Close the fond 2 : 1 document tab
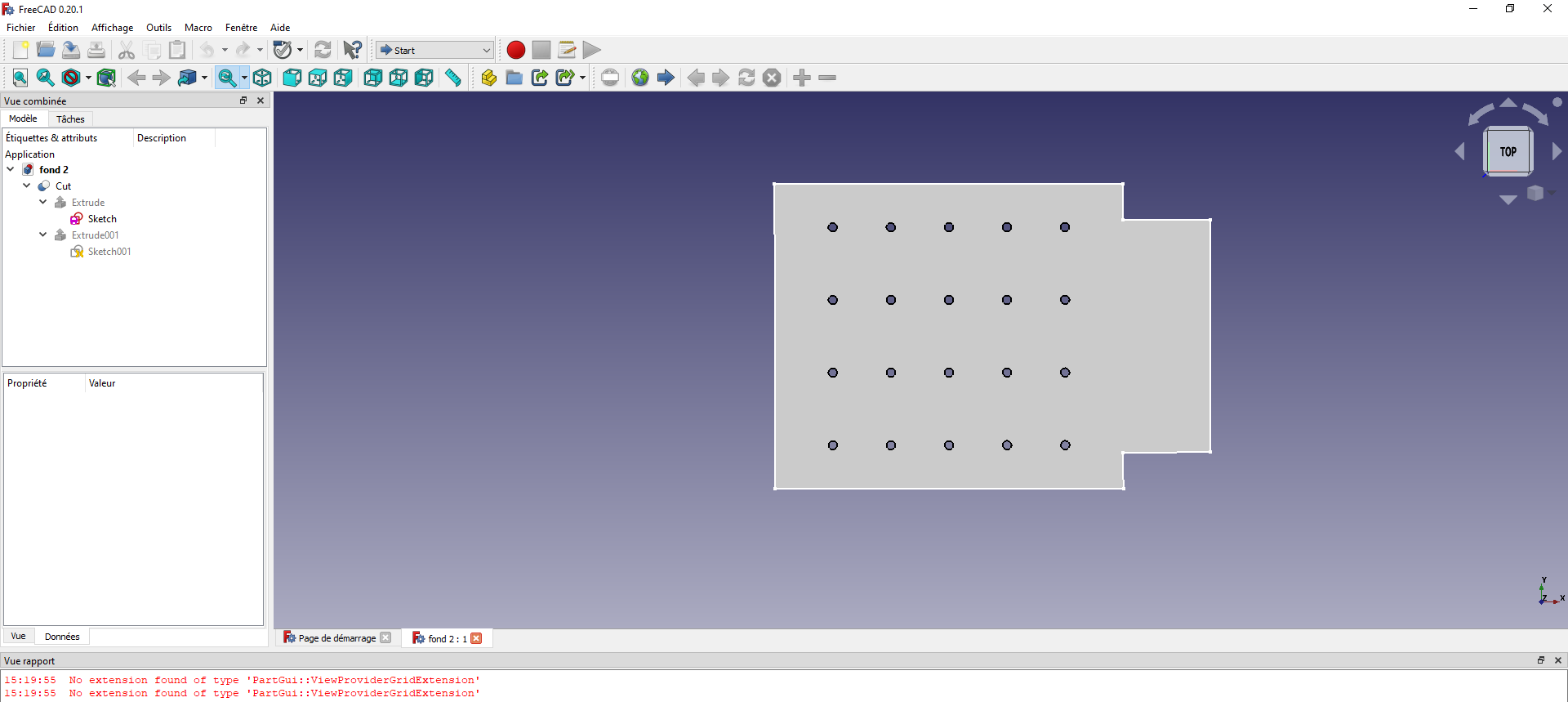The image size is (1568, 702). 476,638
